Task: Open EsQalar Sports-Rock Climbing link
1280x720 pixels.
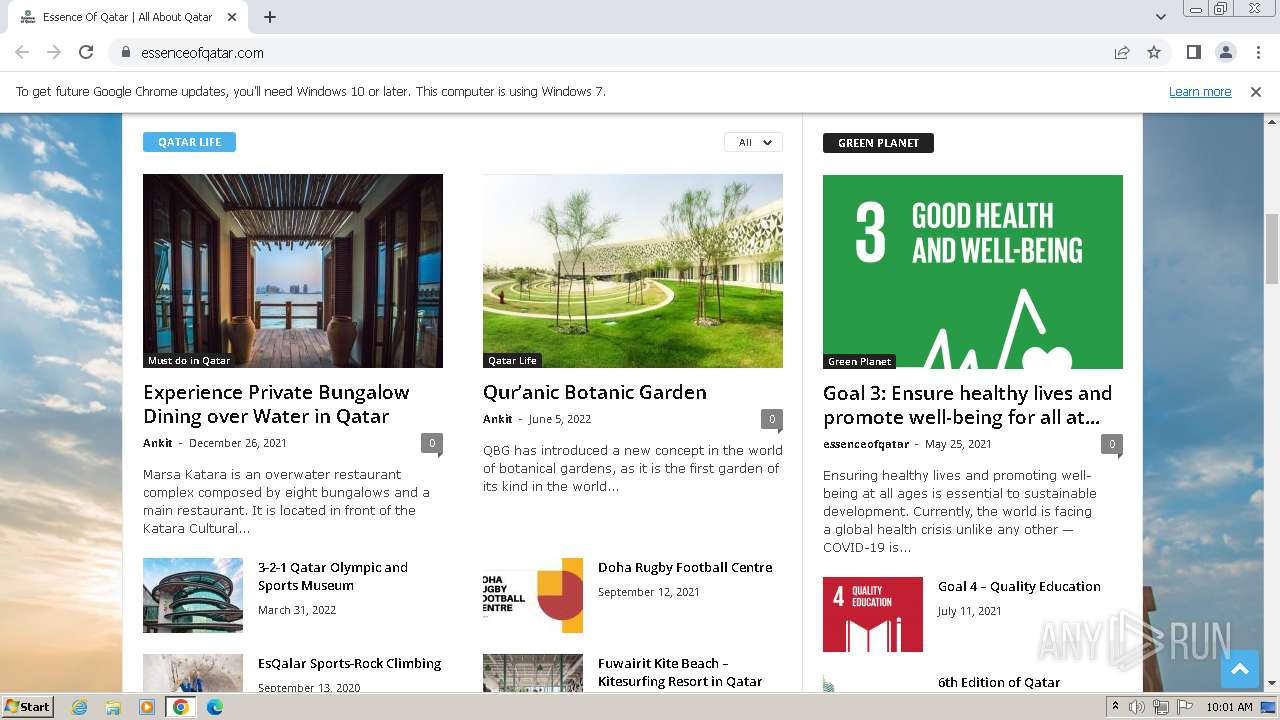Action: (x=349, y=663)
